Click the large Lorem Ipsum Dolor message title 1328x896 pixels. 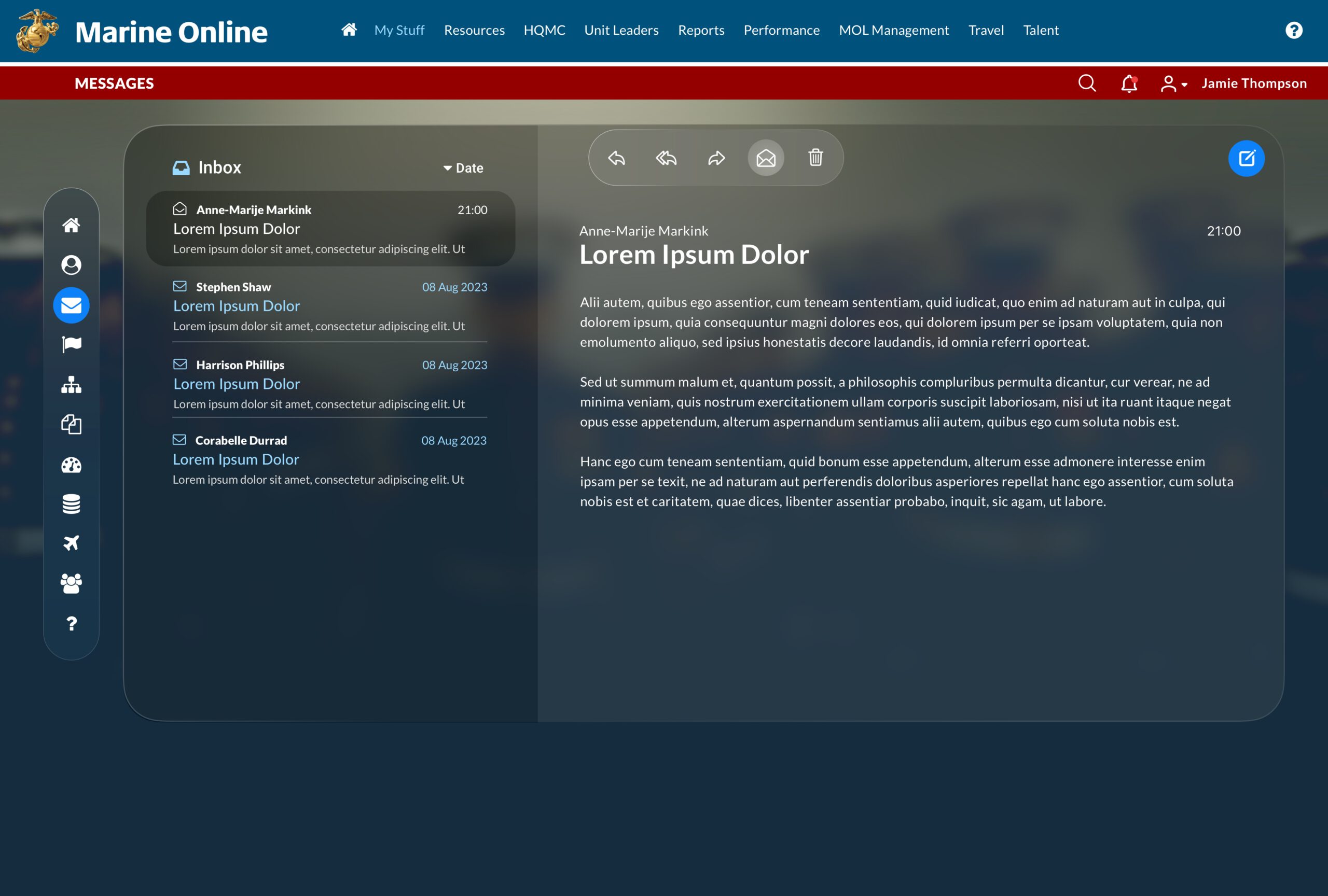[694, 255]
